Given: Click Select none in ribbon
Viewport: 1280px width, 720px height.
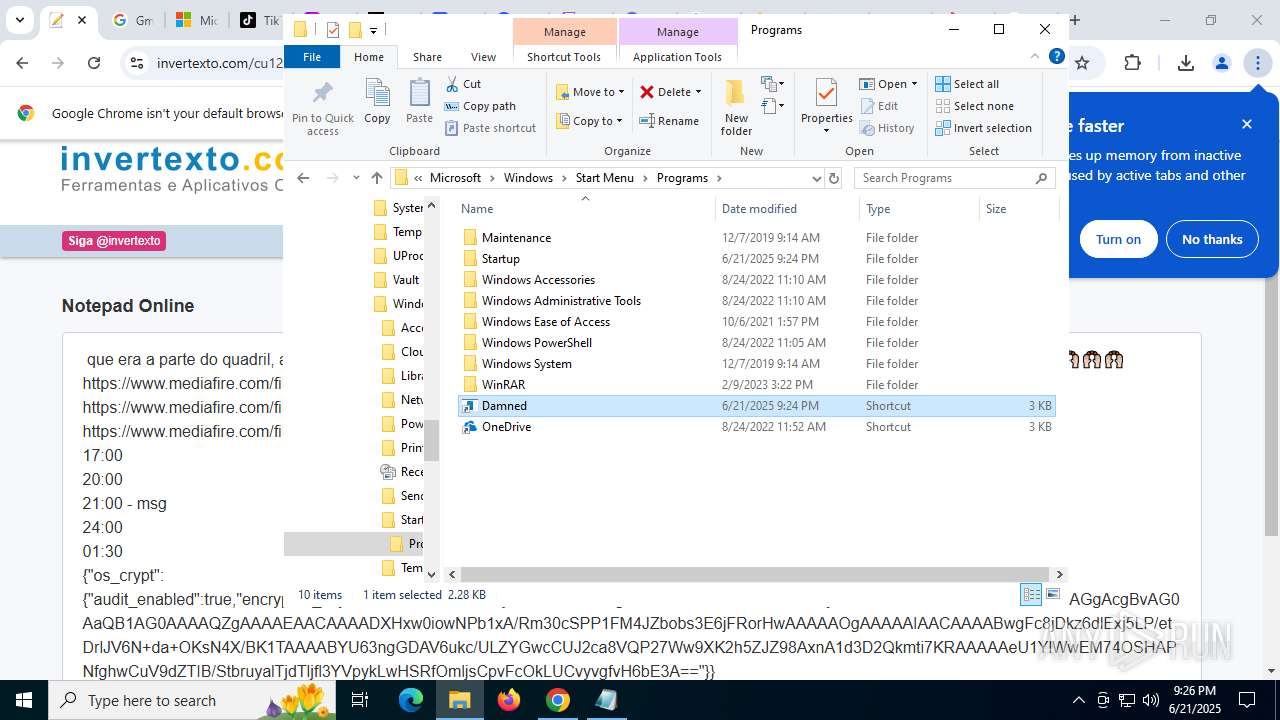Looking at the screenshot, I should click(x=974, y=106).
